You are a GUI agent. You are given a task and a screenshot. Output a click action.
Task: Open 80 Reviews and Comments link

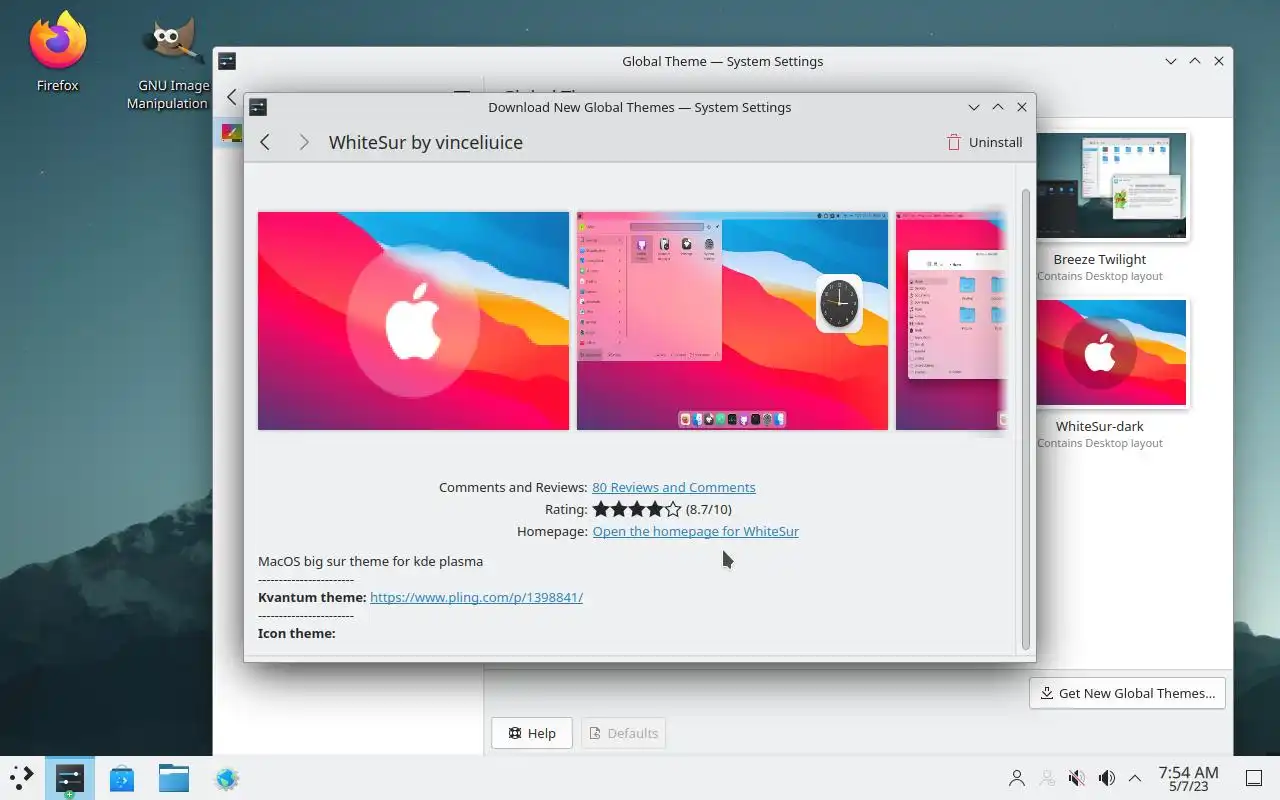click(x=674, y=487)
